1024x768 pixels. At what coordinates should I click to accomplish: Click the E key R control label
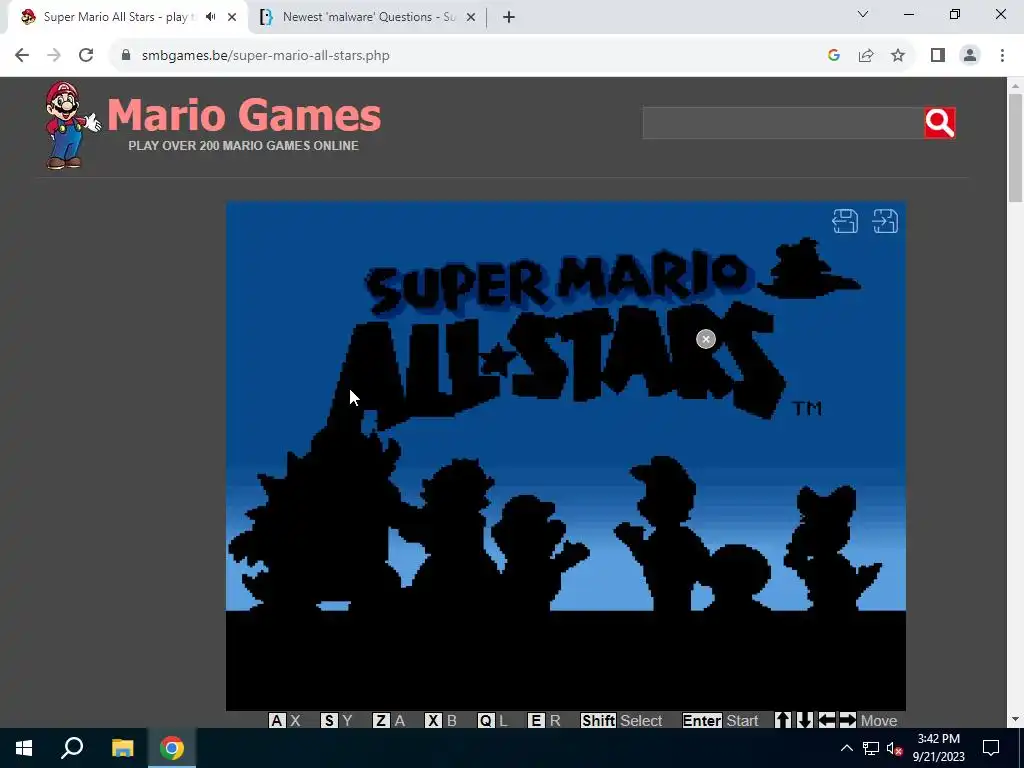click(545, 720)
